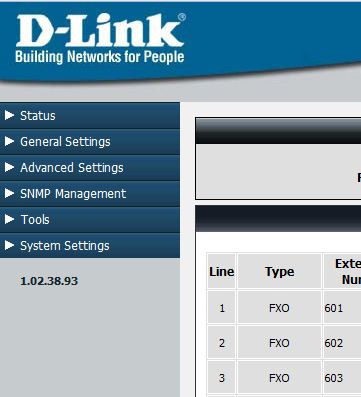Viewport: 361px width, 397px height.
Task: Select FXO type cell in line 3
Action: point(280,378)
